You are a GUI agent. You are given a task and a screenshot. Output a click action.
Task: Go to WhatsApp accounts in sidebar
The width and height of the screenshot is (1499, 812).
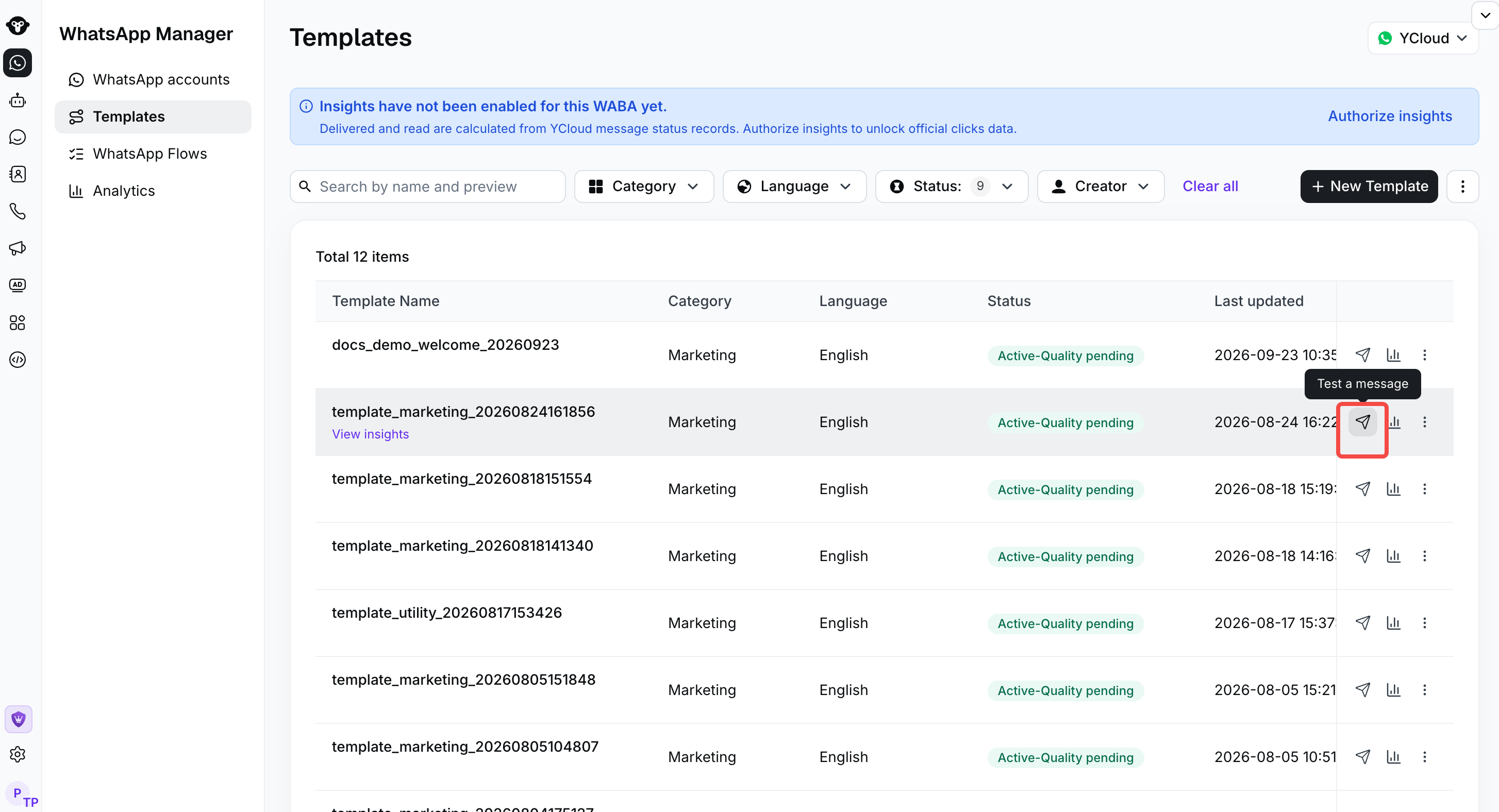pos(153,80)
